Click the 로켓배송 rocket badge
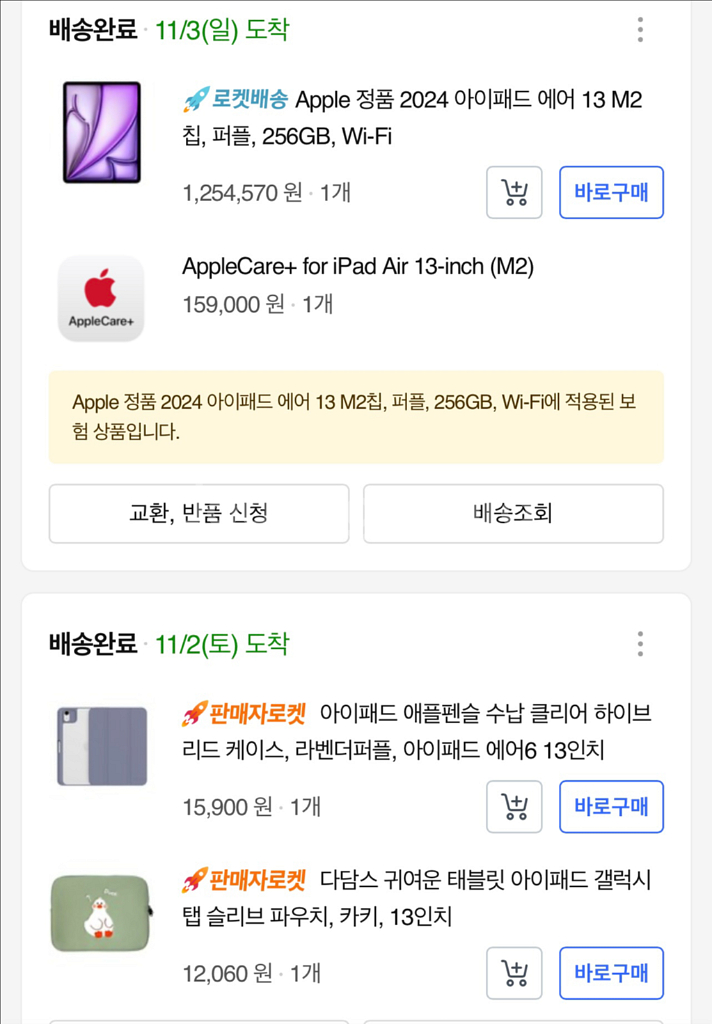Screen dimensions: 712x1024 click(236, 100)
